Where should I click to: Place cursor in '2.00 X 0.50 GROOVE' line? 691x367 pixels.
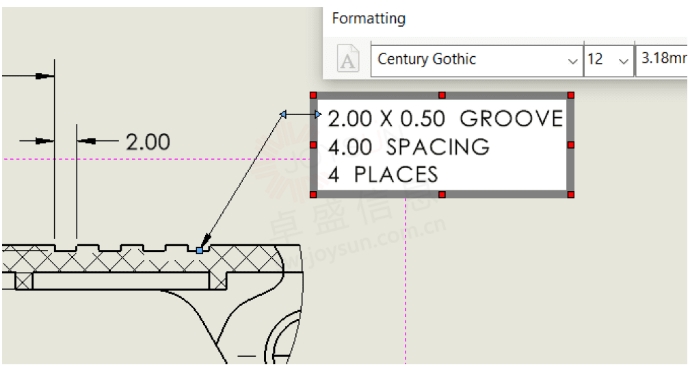pyautogui.click(x=446, y=119)
